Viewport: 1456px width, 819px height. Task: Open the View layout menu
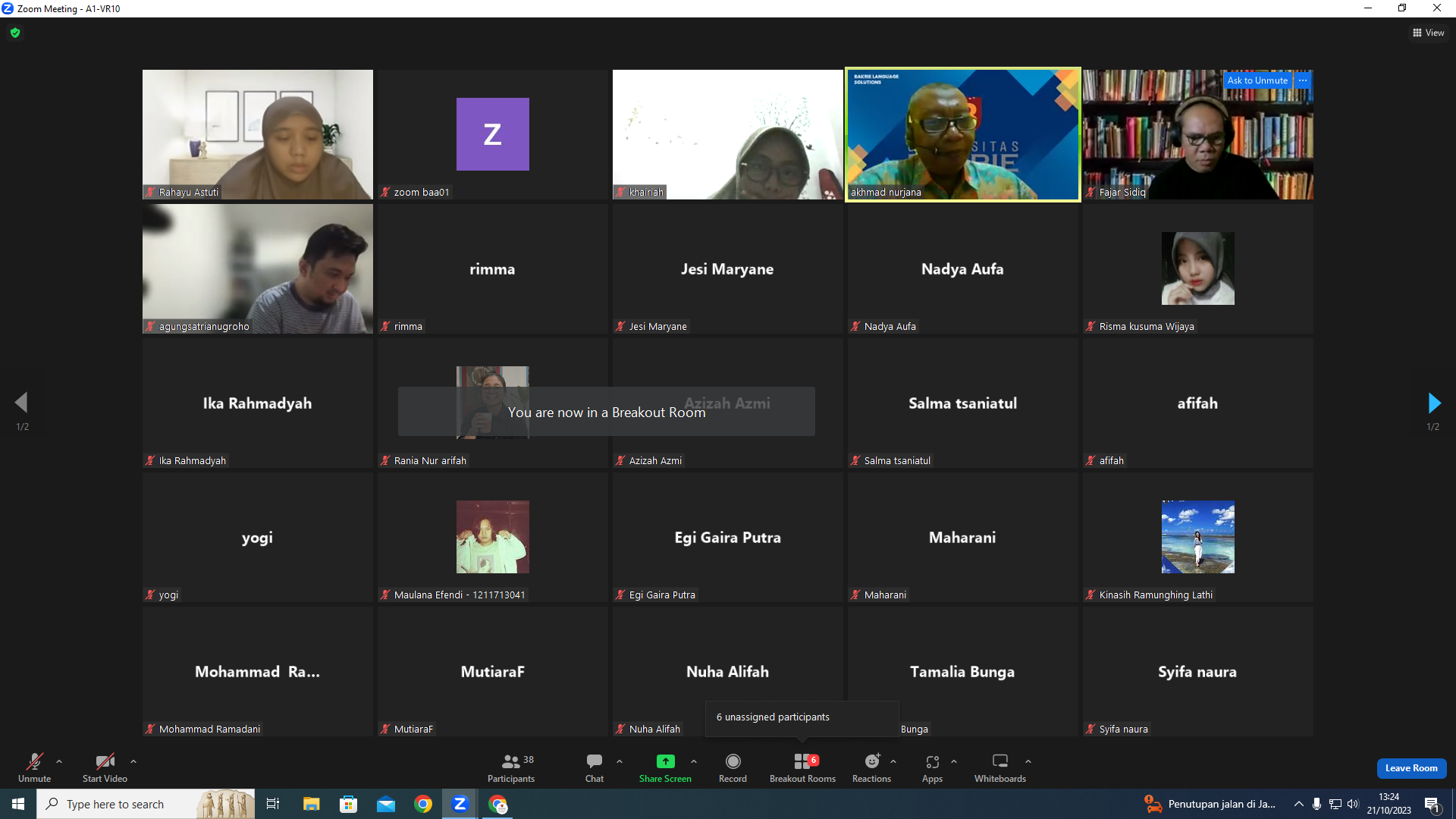(x=1428, y=33)
